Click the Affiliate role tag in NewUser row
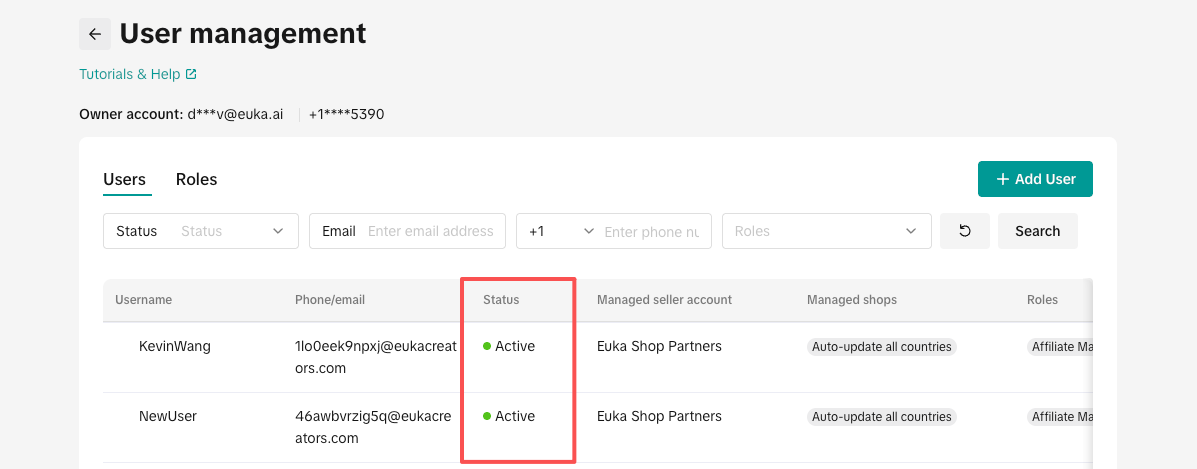Image resolution: width=1197 pixels, height=469 pixels. point(1060,417)
